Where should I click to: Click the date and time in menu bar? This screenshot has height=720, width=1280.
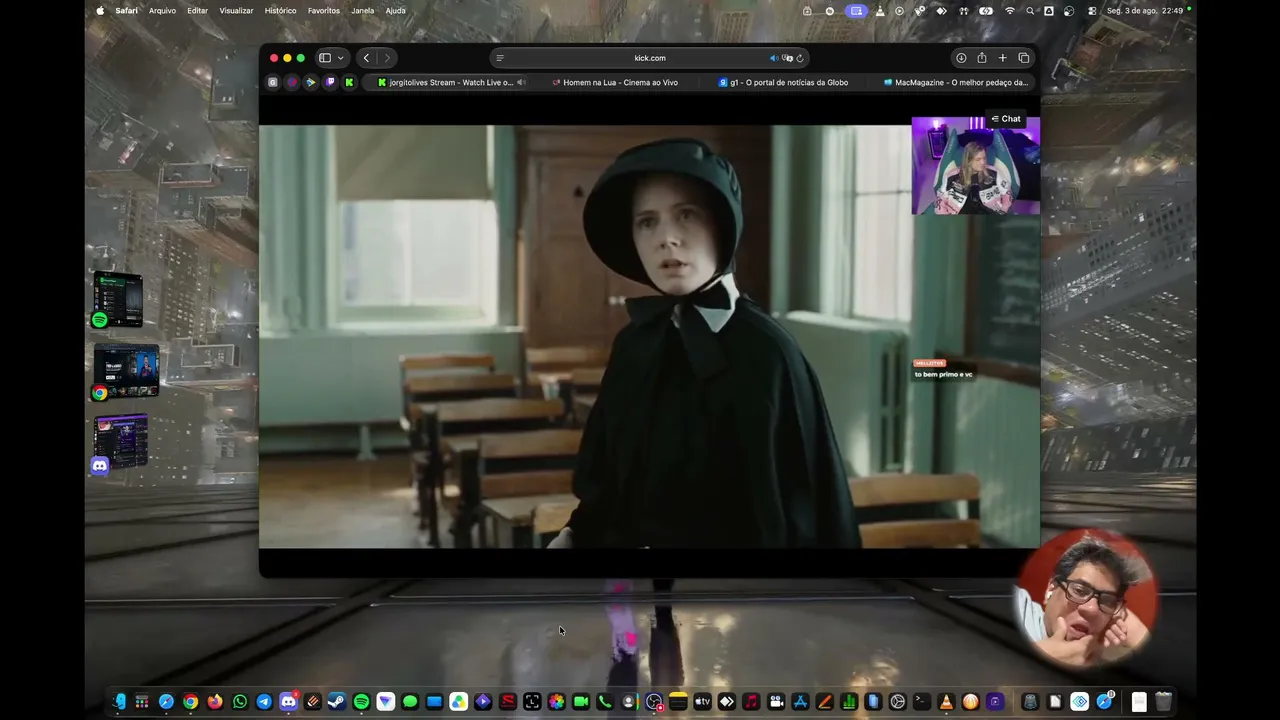(1144, 11)
